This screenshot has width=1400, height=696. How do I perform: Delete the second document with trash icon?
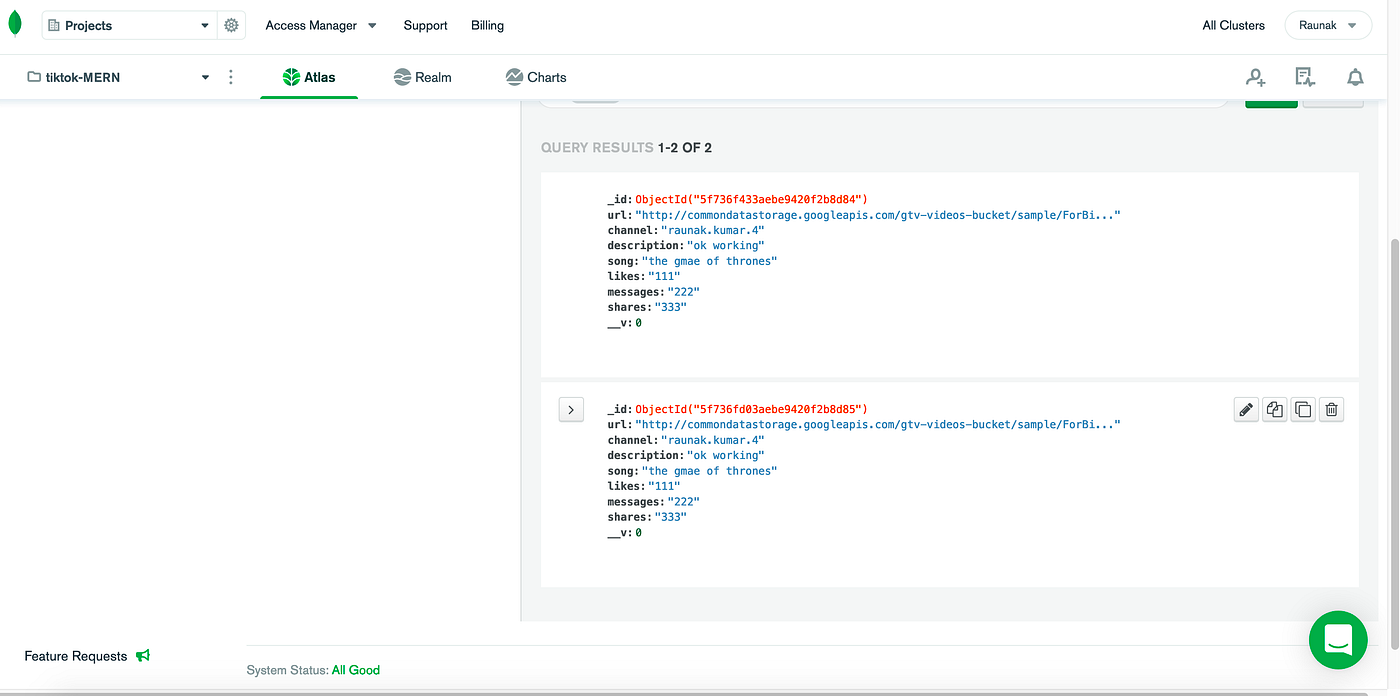(x=1331, y=409)
